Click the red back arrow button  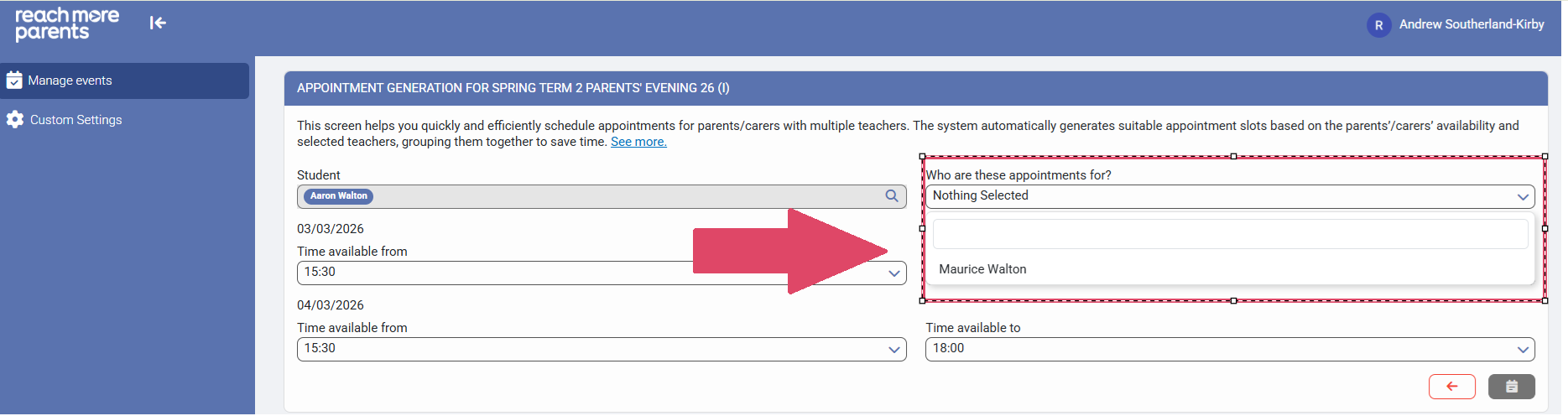[x=1451, y=387]
